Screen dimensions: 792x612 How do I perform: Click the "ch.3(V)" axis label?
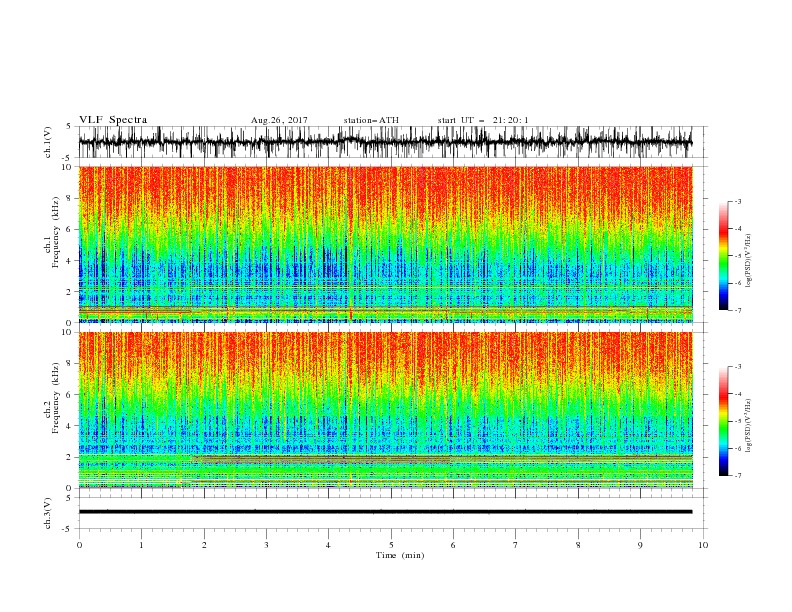coord(48,513)
